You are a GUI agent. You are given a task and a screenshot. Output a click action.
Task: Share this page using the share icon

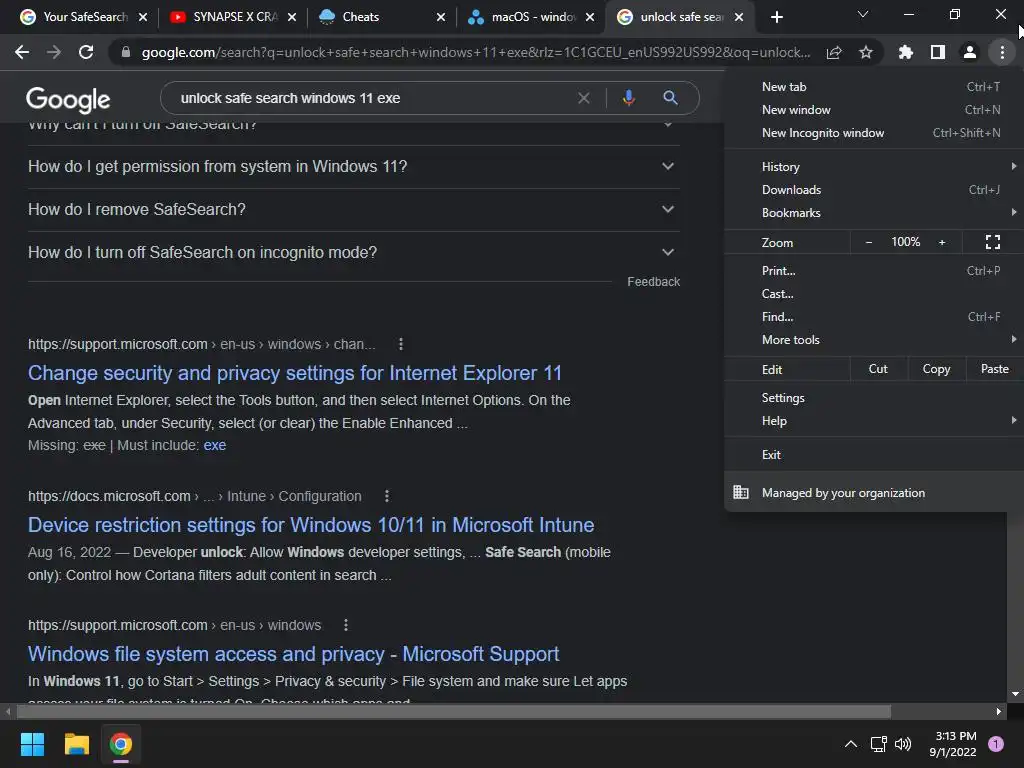click(x=834, y=52)
